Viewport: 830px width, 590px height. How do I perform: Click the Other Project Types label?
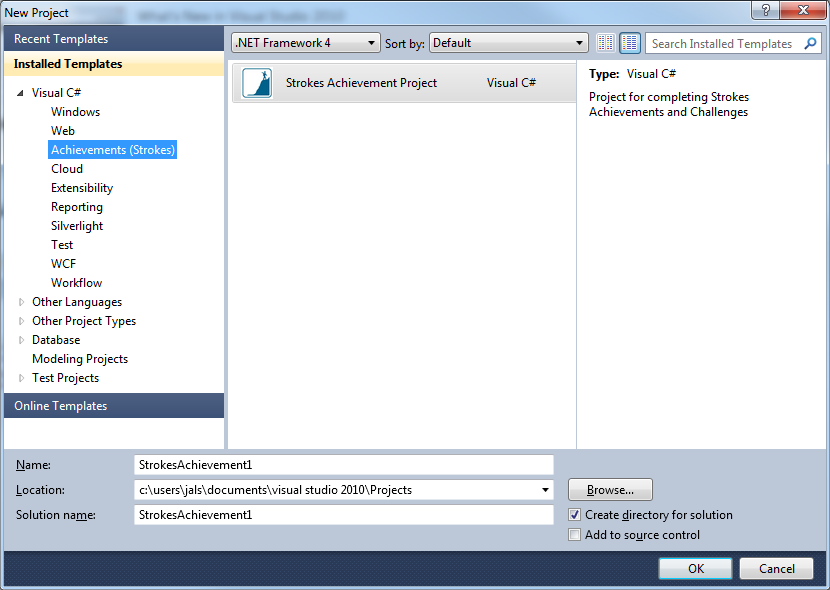point(84,321)
